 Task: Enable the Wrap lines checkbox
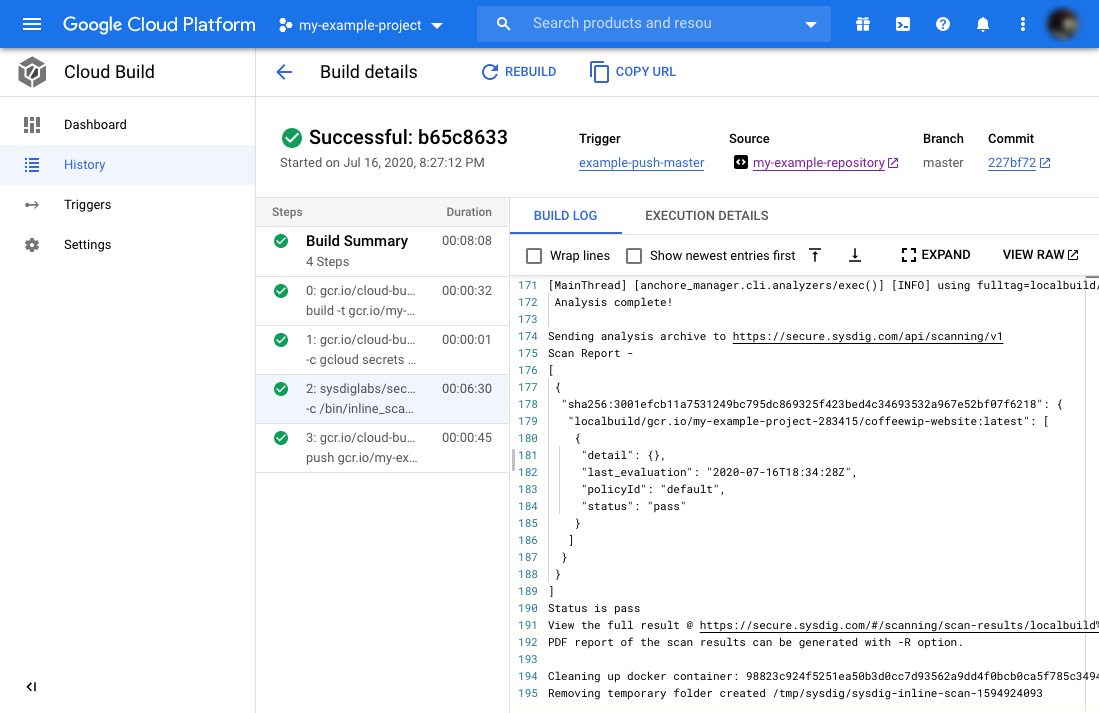[x=534, y=256]
